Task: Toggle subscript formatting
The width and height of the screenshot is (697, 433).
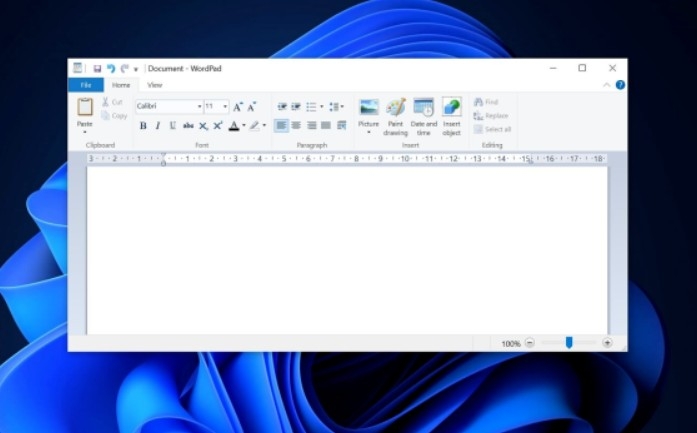Action: coord(203,126)
